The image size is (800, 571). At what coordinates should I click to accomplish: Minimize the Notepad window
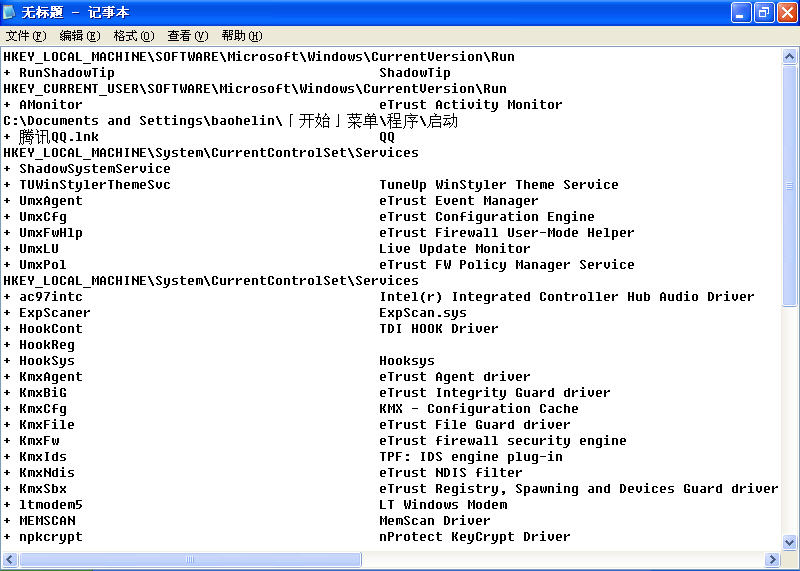point(741,12)
